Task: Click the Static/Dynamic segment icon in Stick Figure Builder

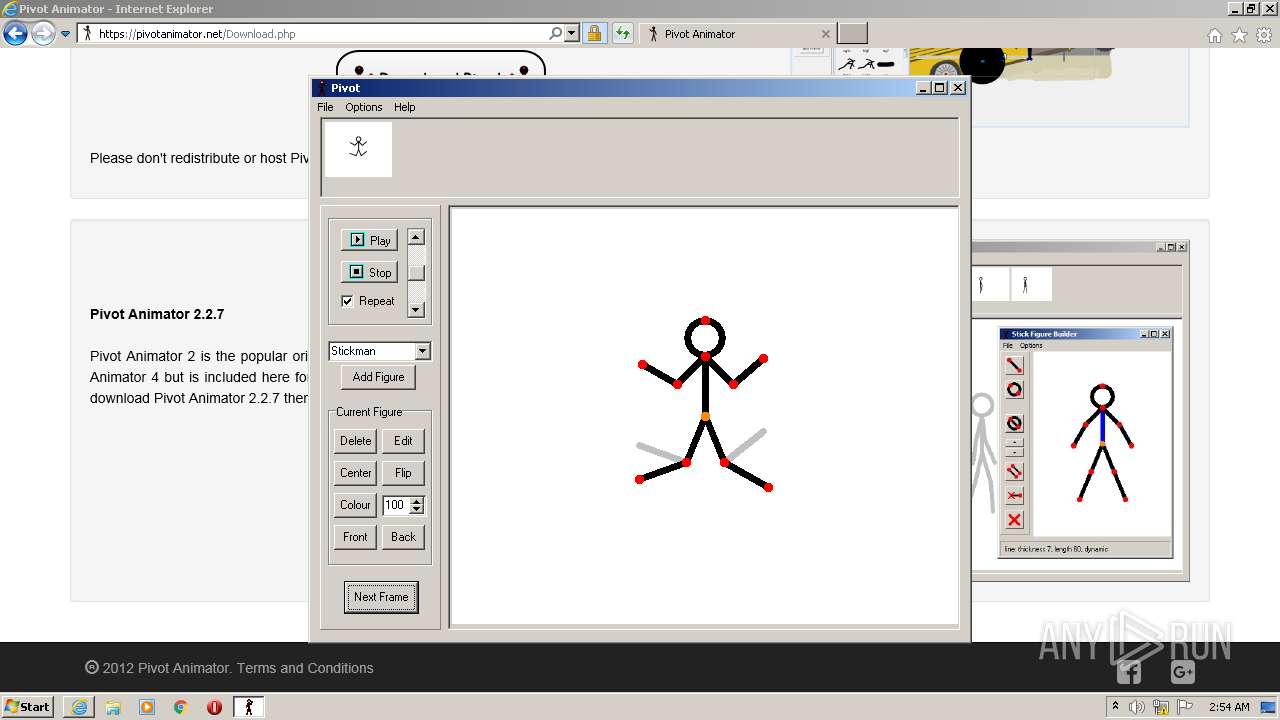Action: [x=1014, y=495]
